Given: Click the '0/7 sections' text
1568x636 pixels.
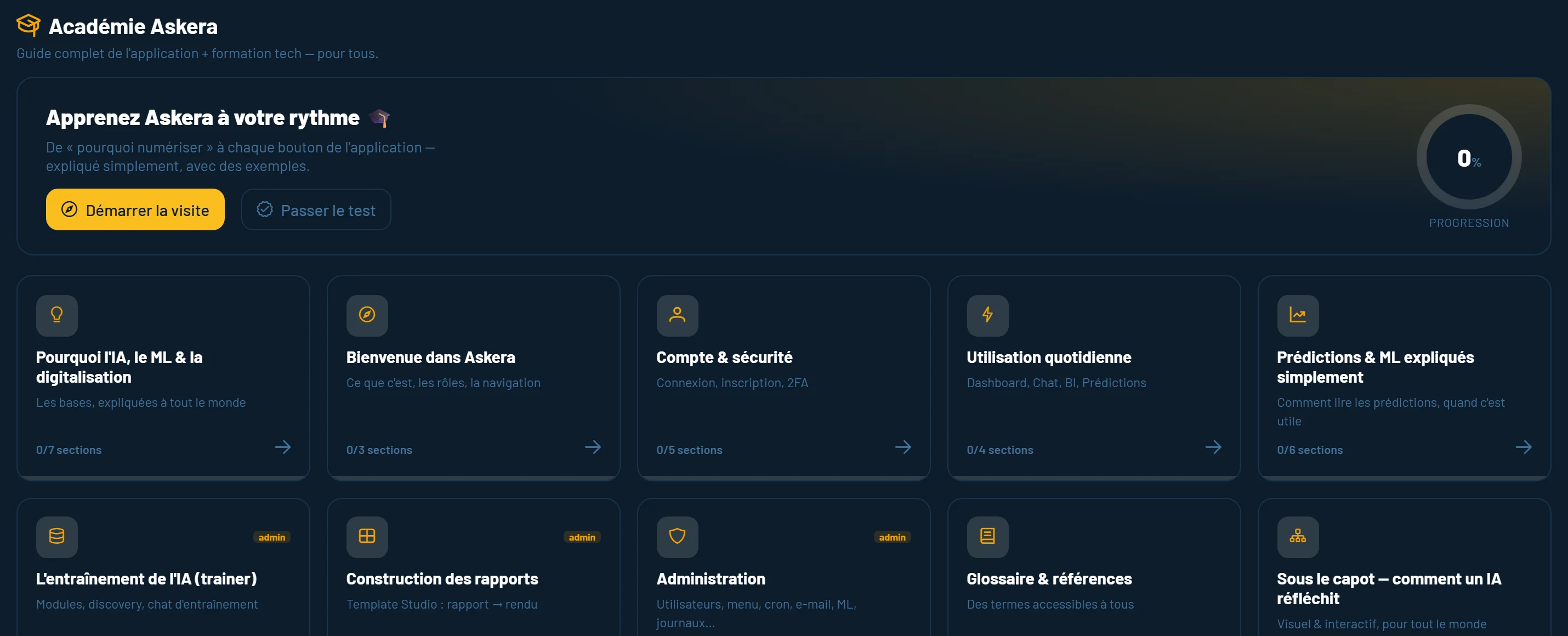Looking at the screenshot, I should [x=69, y=450].
